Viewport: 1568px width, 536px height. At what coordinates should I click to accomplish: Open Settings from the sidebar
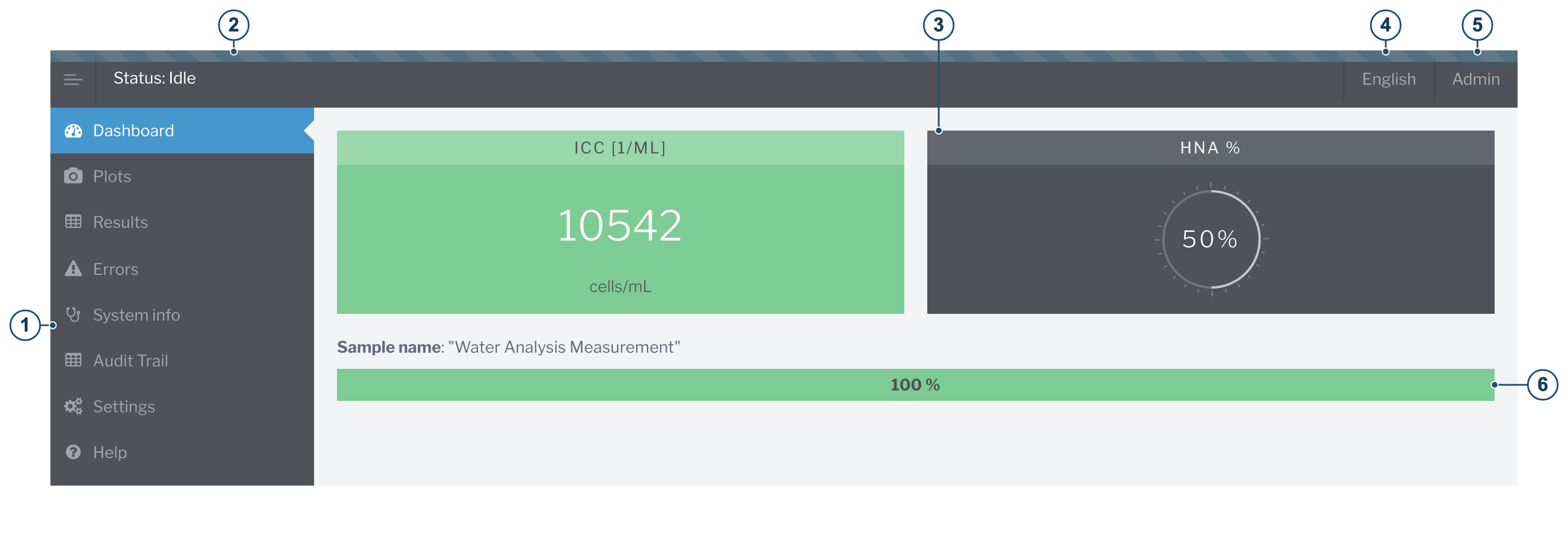(182, 407)
